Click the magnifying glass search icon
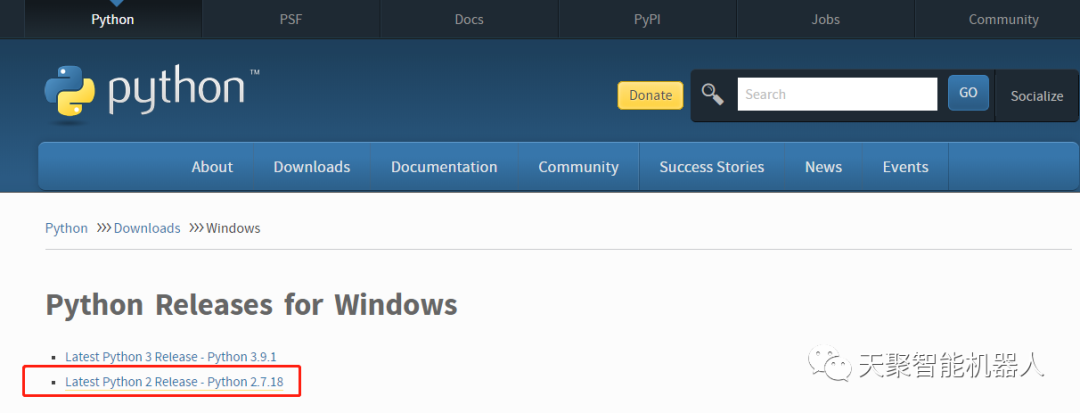The height and width of the screenshot is (413, 1080). (712, 94)
